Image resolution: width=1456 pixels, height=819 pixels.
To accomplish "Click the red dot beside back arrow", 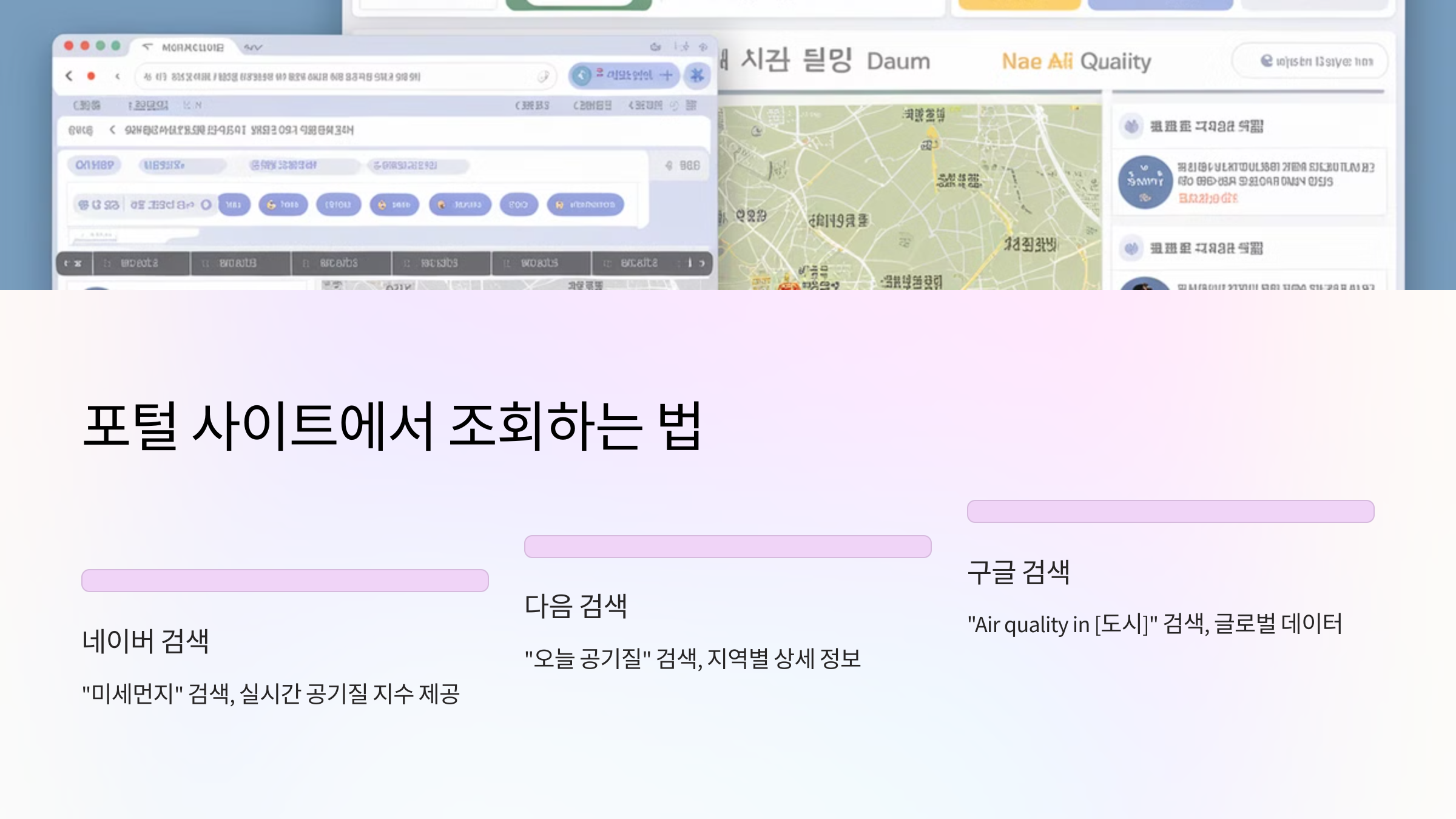I will (91, 76).
